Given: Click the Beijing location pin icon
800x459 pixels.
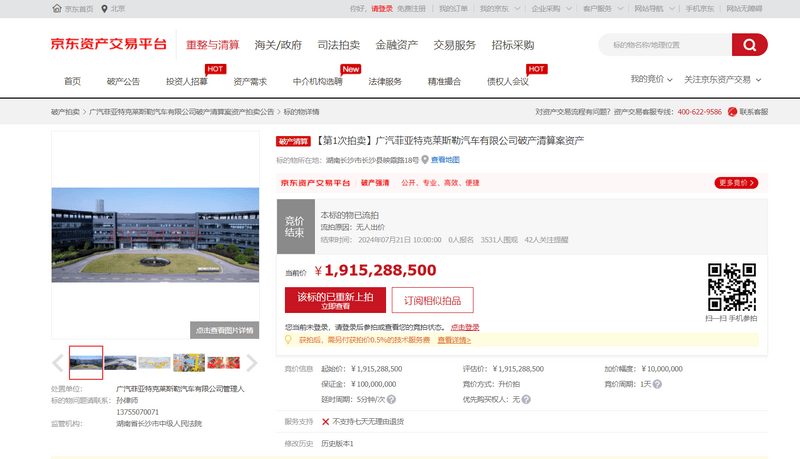Looking at the screenshot, I should [104, 9].
